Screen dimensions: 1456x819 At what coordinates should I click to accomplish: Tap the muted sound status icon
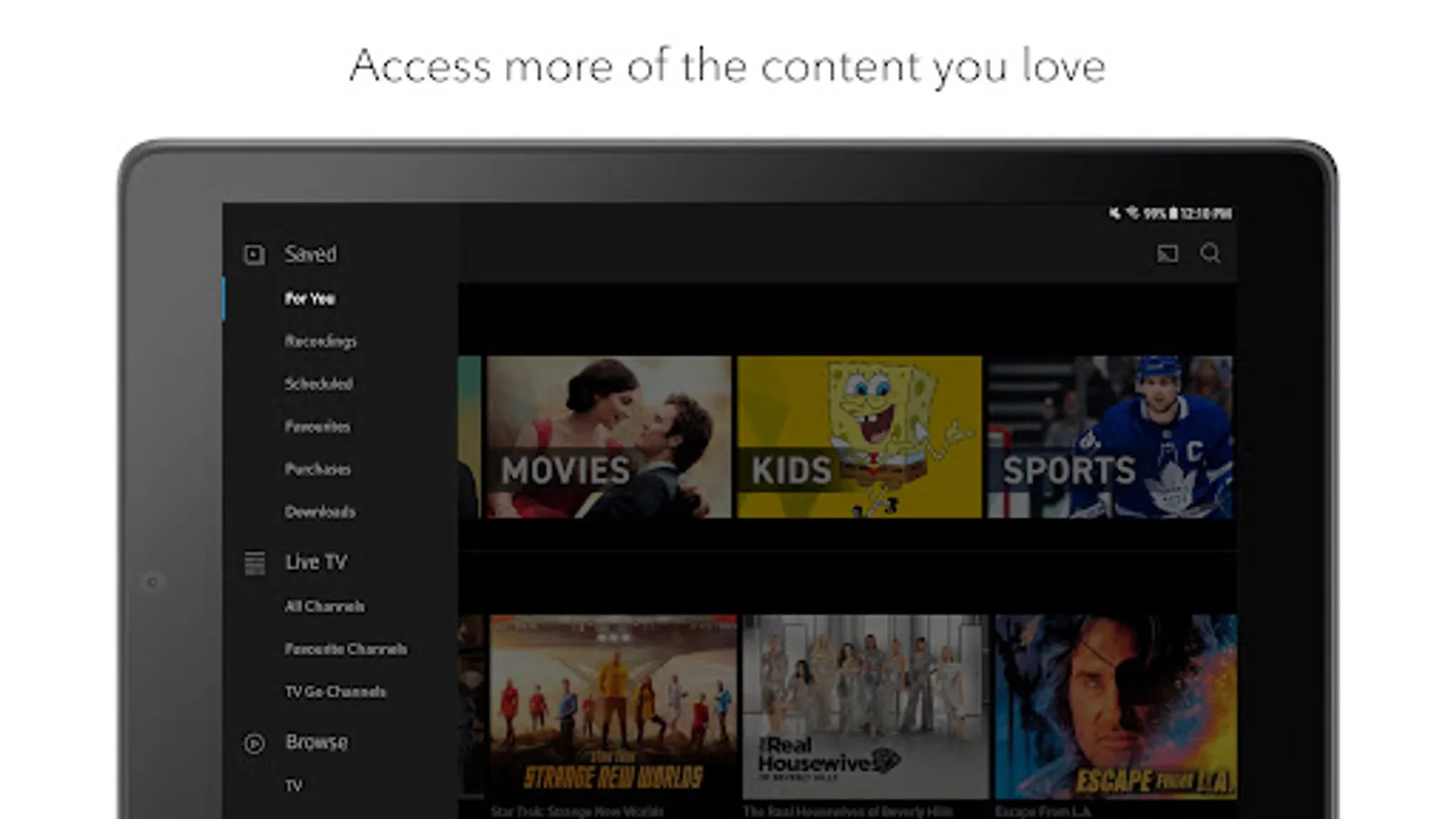(1115, 213)
